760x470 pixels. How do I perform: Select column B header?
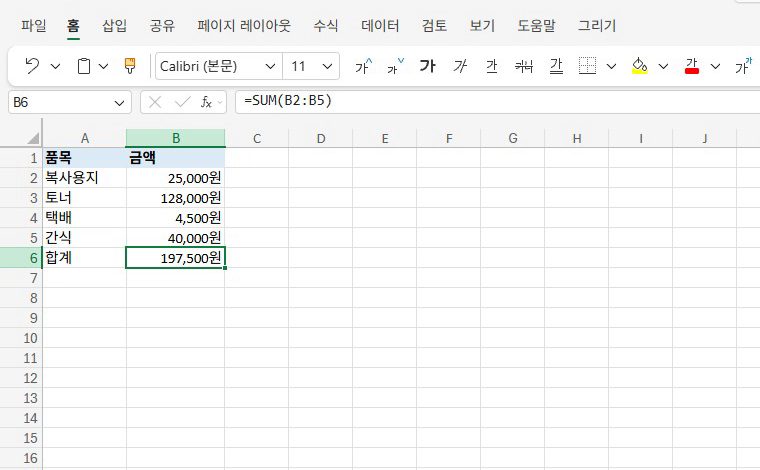point(176,139)
